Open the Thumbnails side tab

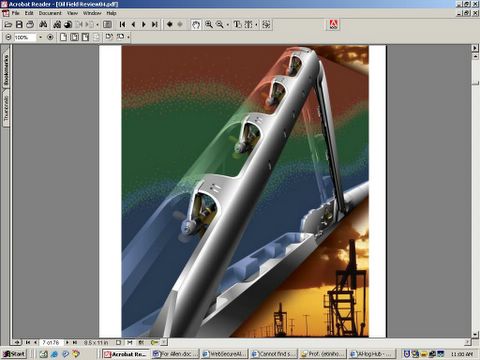click(x=6, y=108)
